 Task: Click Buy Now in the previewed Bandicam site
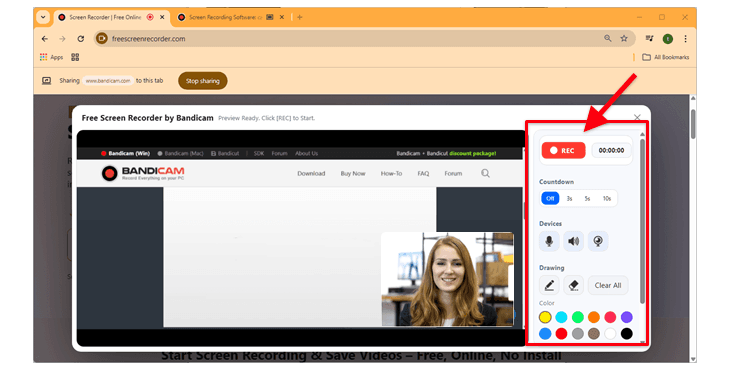[353, 173]
